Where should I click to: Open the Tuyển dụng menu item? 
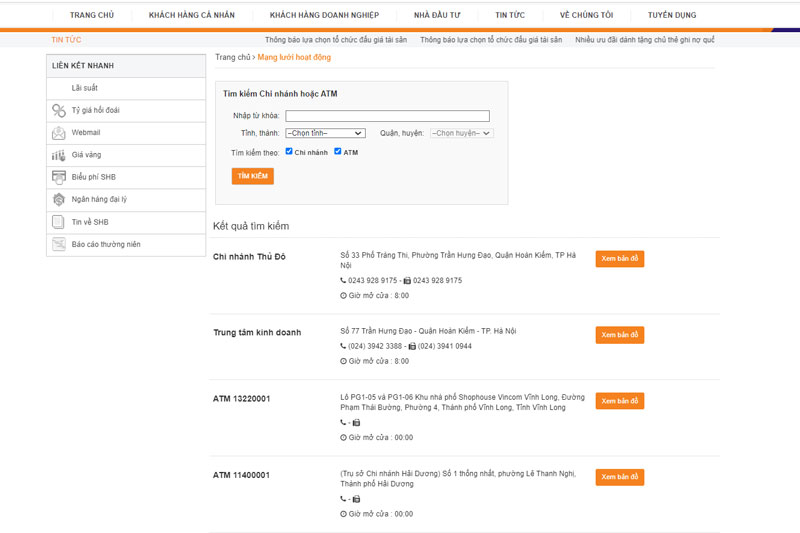(x=672, y=15)
